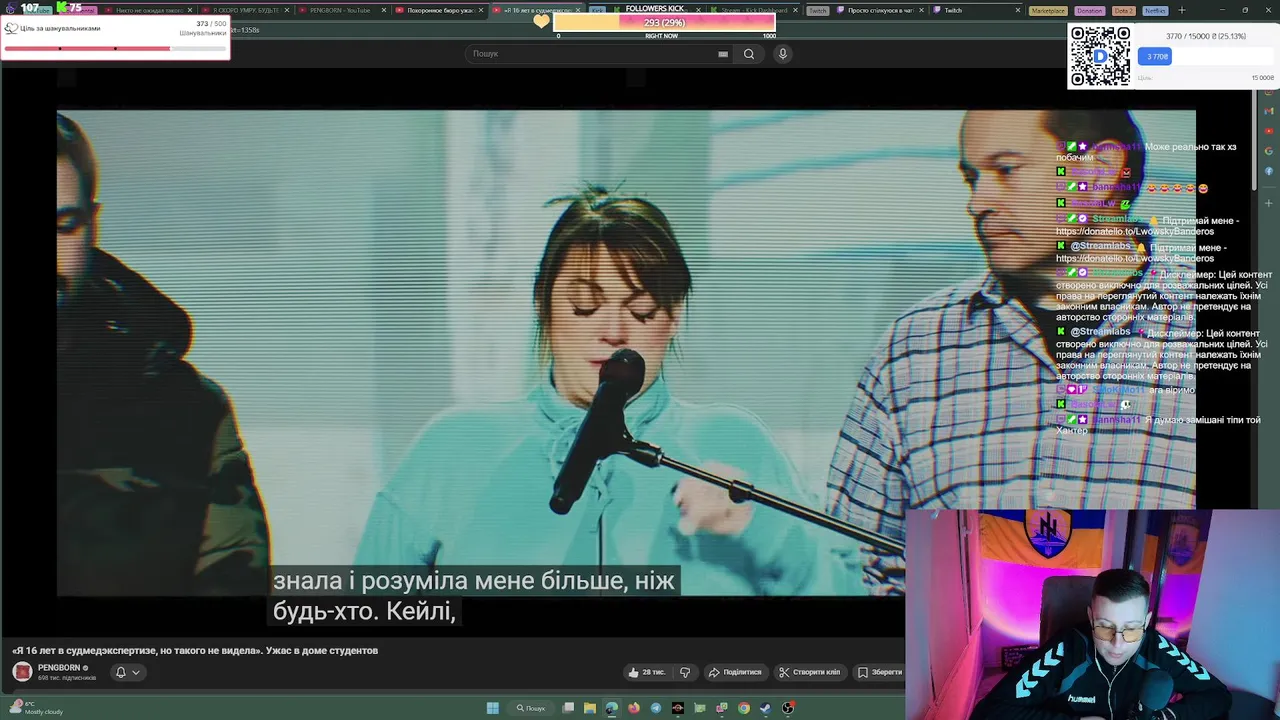This screenshot has height=720, width=1280.
Task: Open the on-screen keyboard icon in search box
Action: [723, 54]
